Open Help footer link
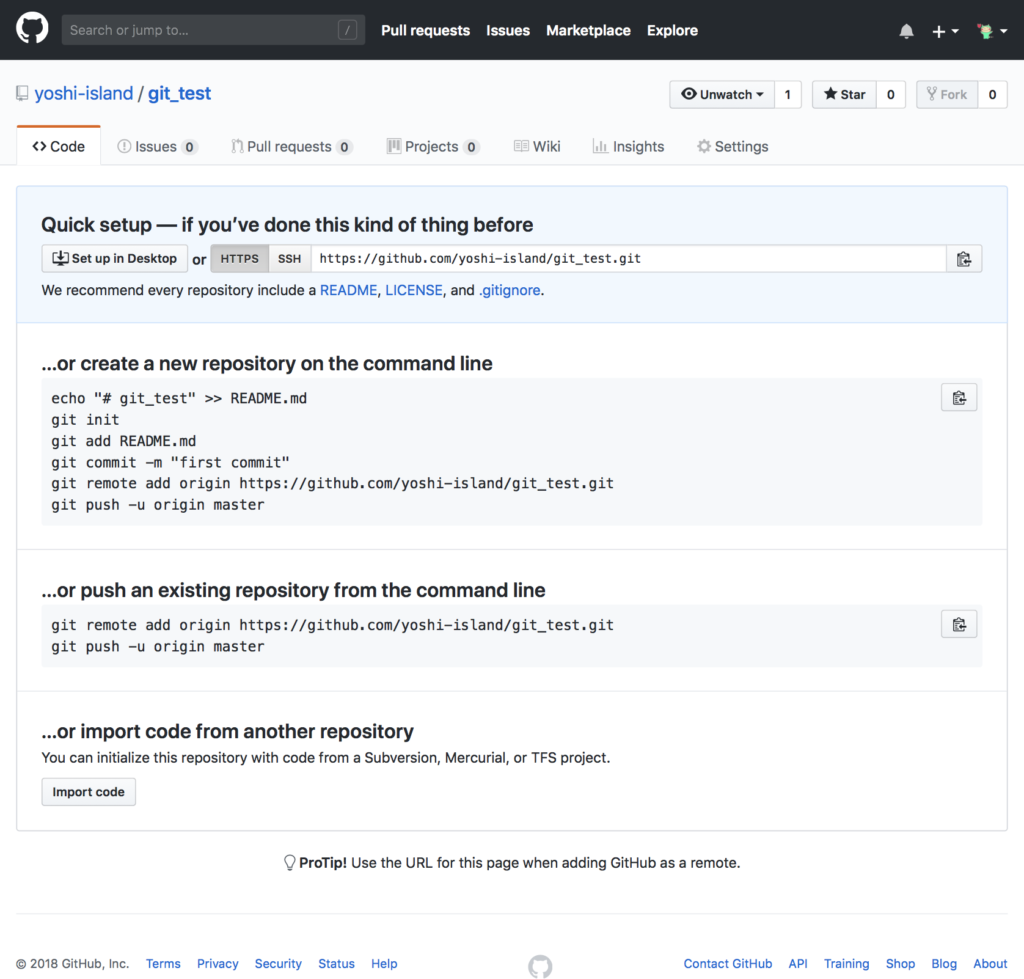This screenshot has height=979, width=1024. coord(384,963)
